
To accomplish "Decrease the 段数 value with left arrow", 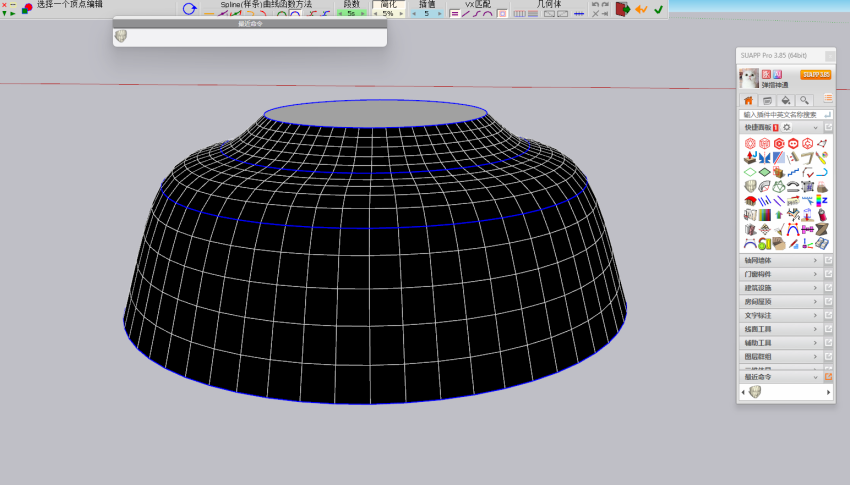I will [x=340, y=14].
